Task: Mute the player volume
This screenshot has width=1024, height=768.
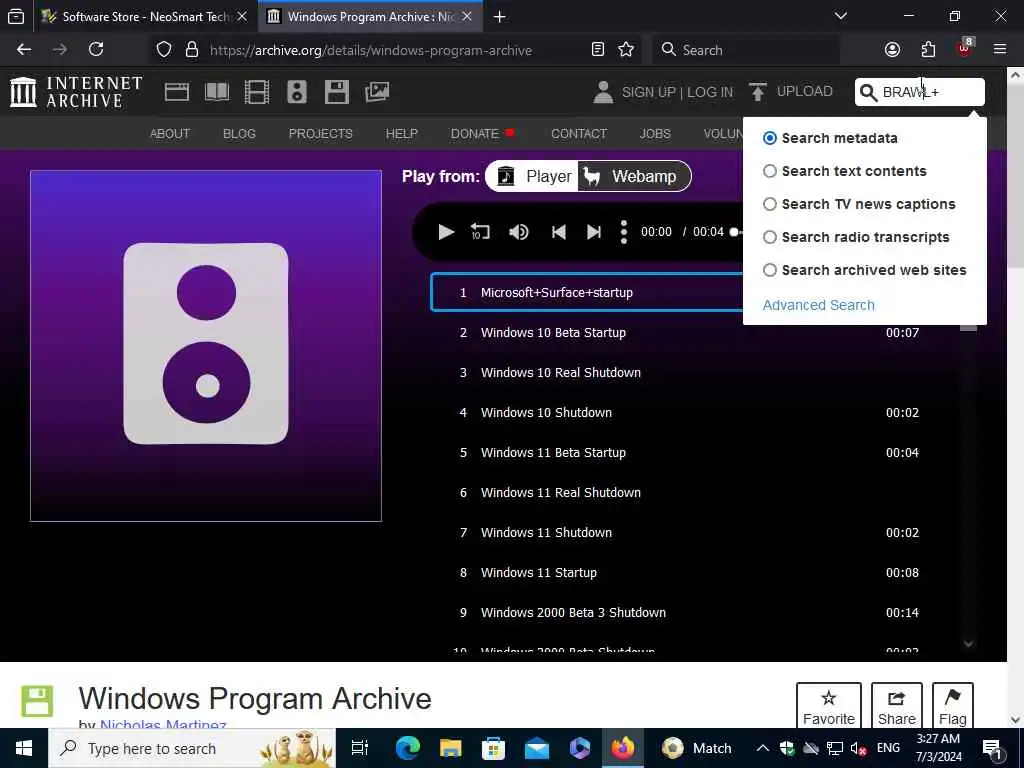Action: 519,232
